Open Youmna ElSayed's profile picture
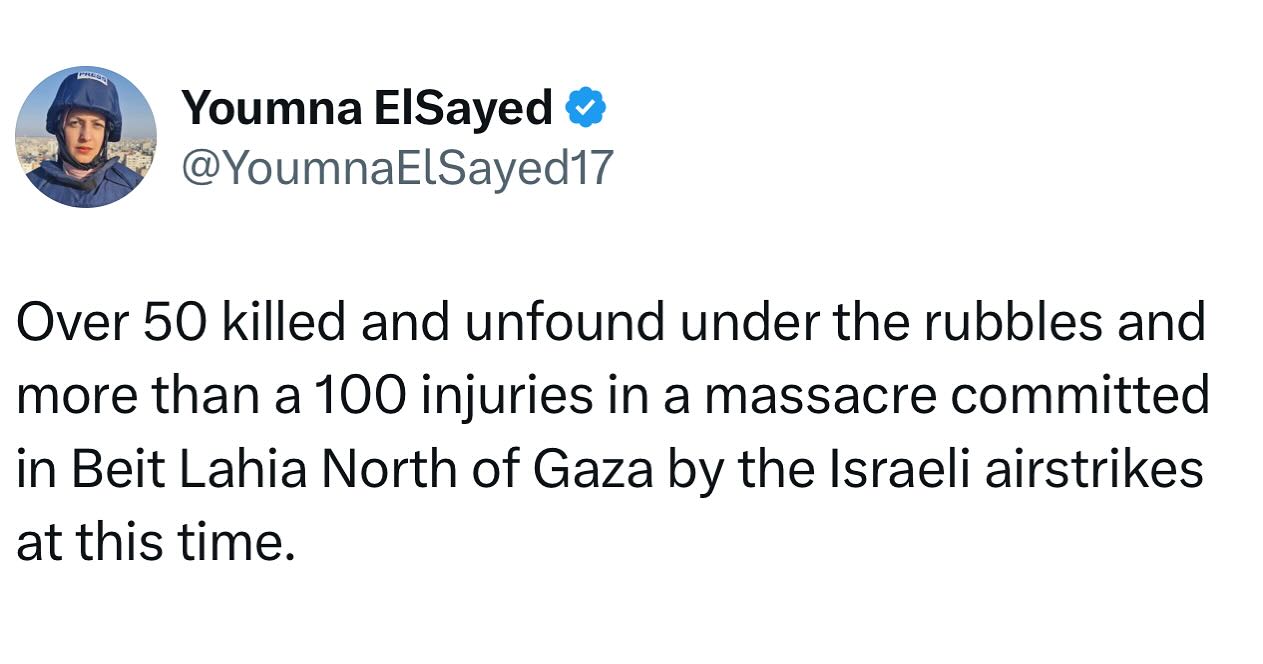 point(86,137)
